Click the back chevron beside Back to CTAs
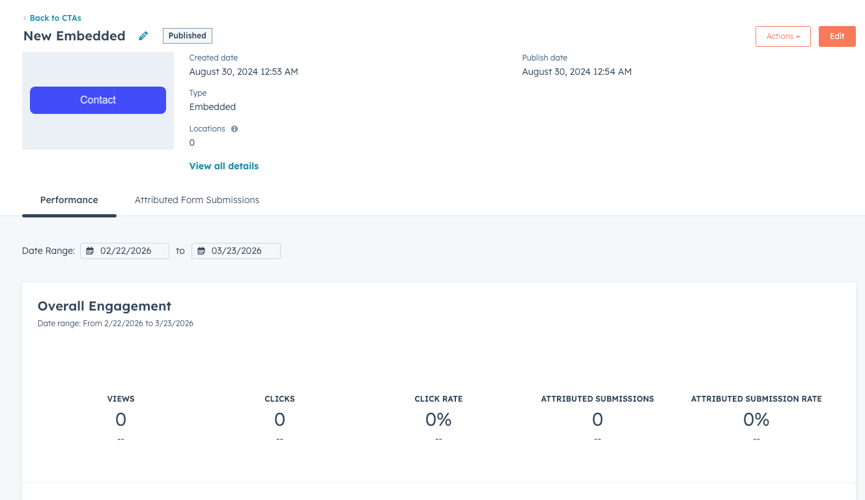This screenshot has height=500, width=865. (x=25, y=18)
